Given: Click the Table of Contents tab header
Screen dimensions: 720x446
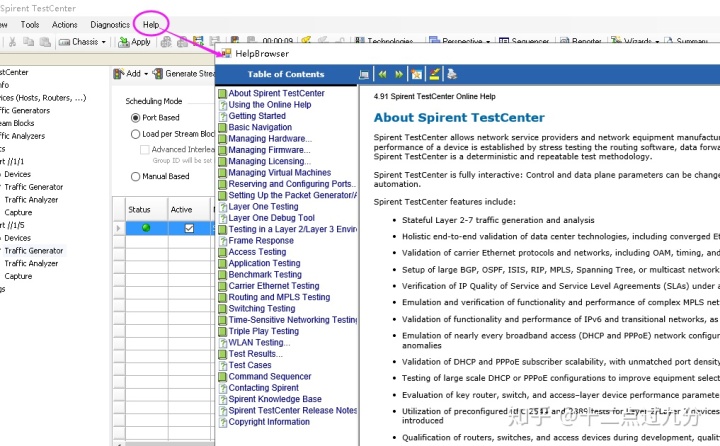Looking at the screenshot, I should pos(286,74).
